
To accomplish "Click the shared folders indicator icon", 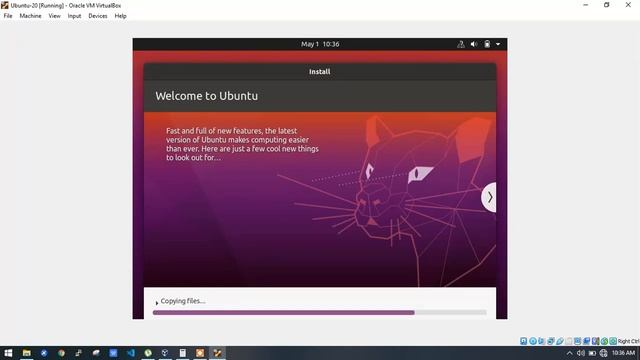I will (569, 341).
